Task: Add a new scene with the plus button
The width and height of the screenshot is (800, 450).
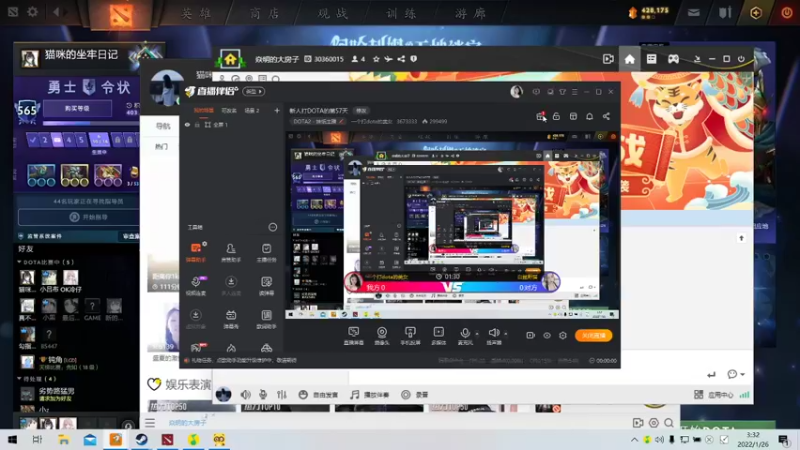Action: 277,111
